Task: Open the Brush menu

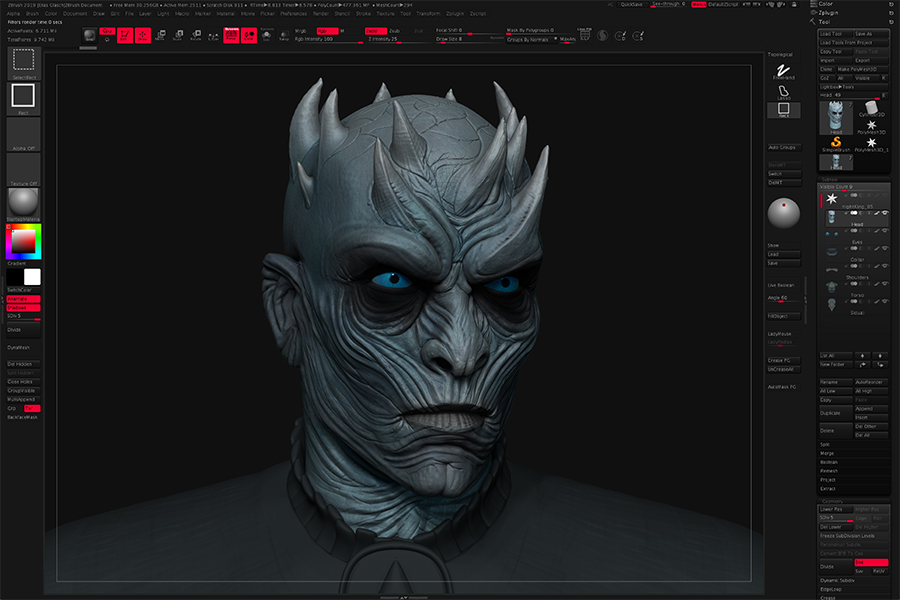Action: point(33,13)
